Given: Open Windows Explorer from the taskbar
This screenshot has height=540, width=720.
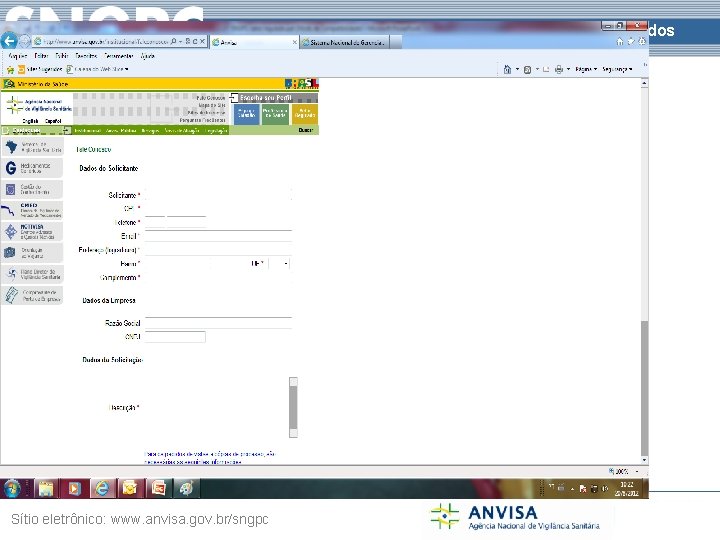Looking at the screenshot, I should click(x=45, y=488).
